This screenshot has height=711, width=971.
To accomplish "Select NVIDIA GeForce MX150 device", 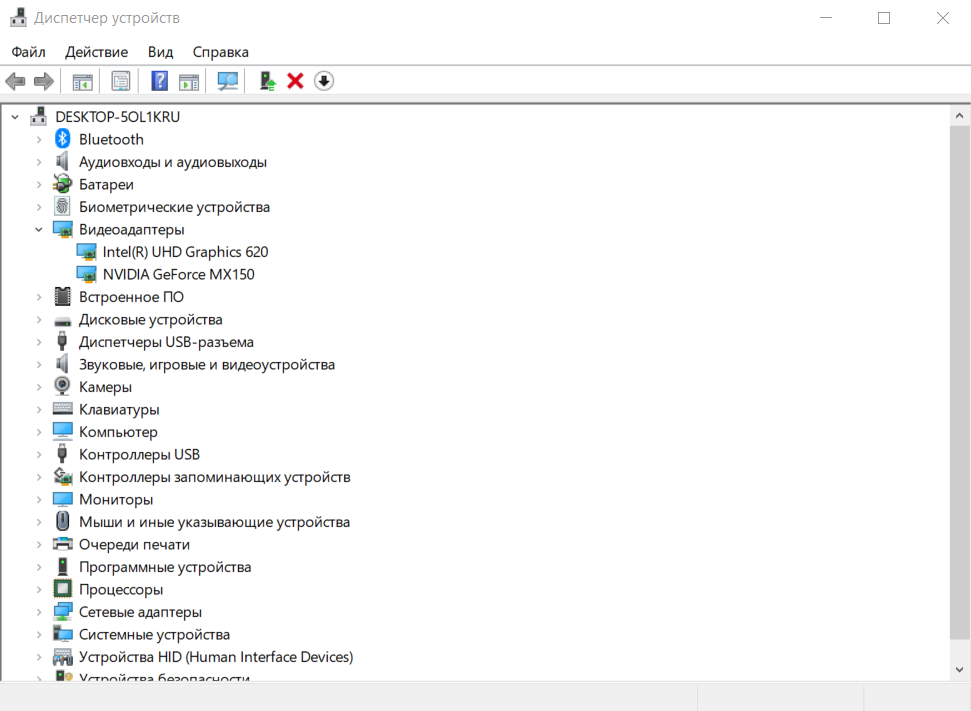I will pos(178,274).
